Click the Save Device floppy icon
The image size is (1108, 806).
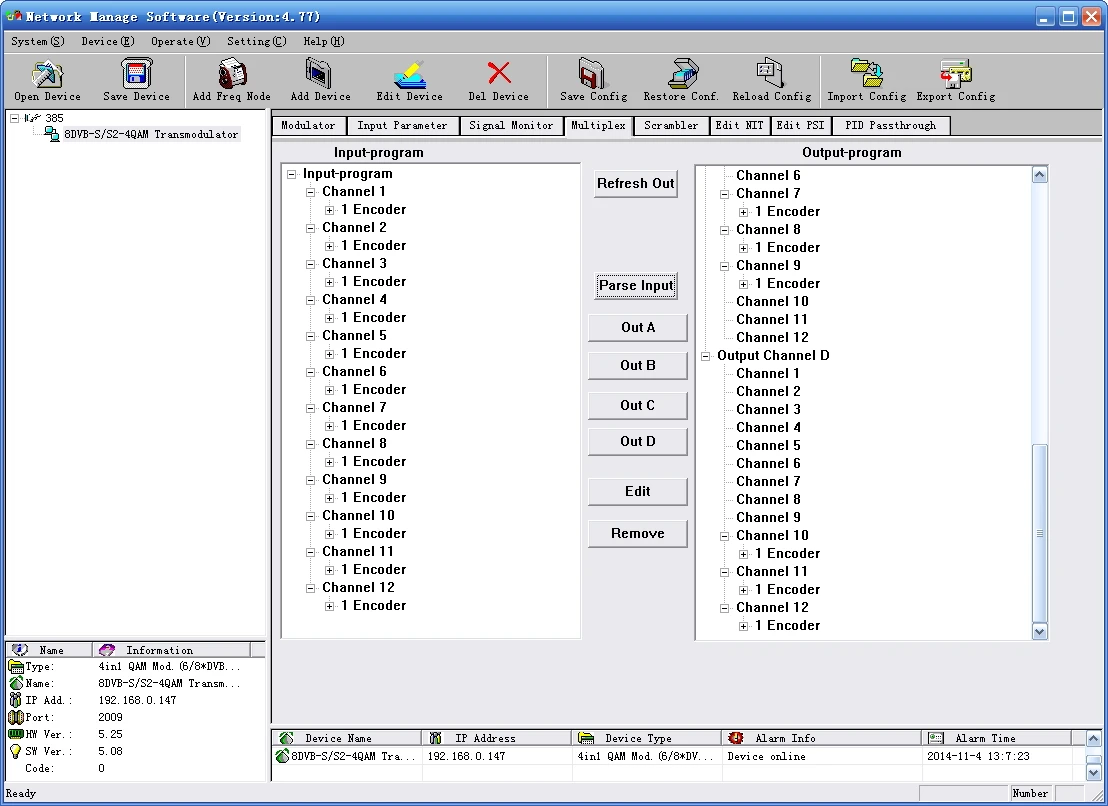tap(136, 75)
